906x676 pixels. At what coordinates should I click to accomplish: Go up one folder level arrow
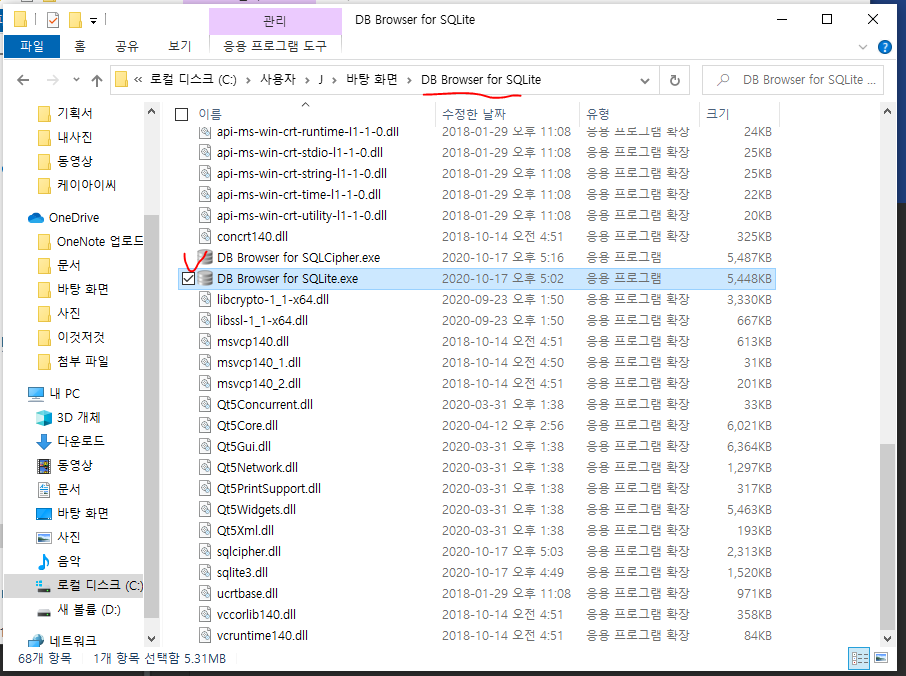97,80
